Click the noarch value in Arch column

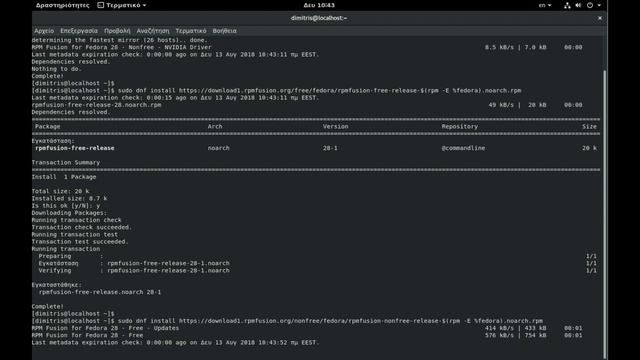219,148
